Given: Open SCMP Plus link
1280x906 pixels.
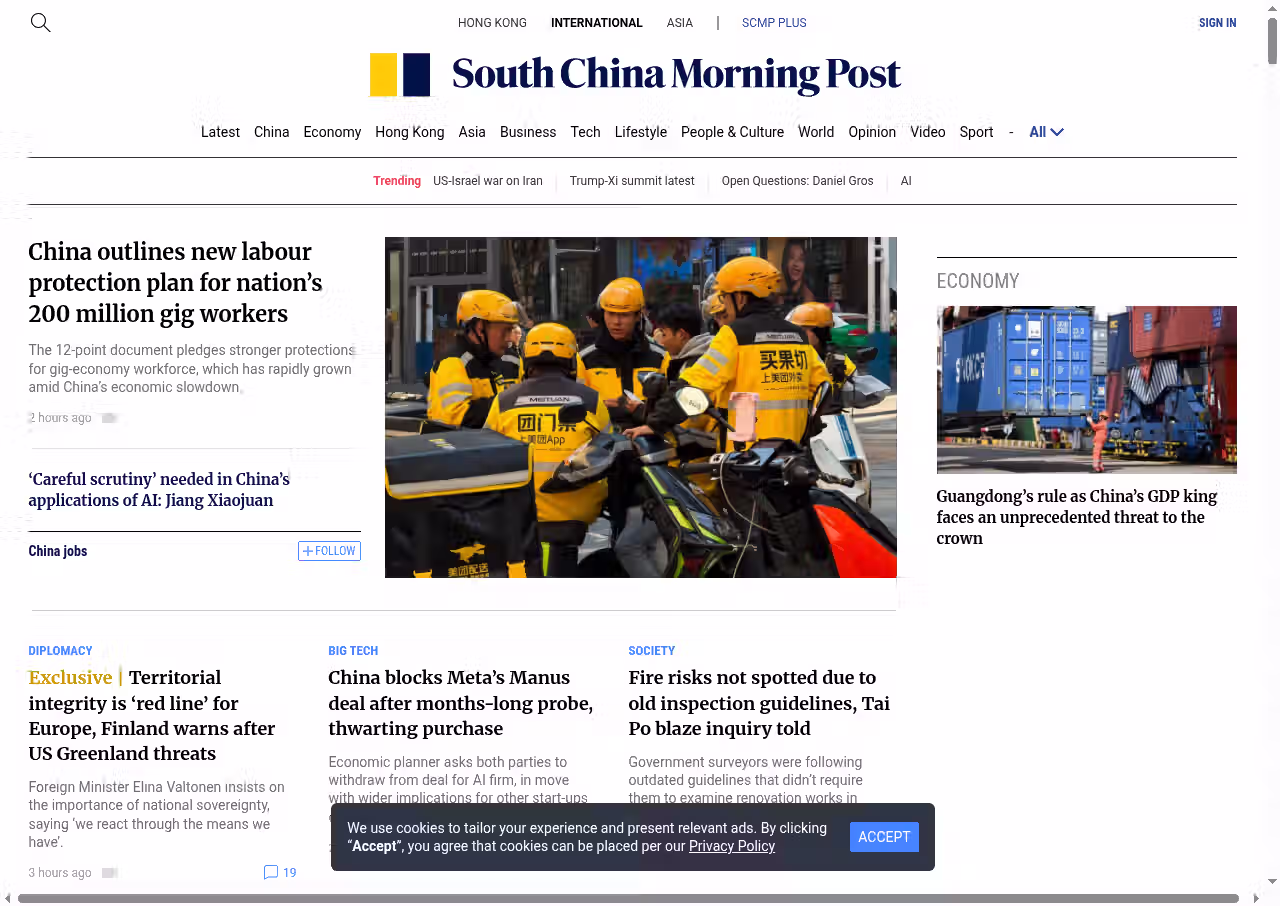Looking at the screenshot, I should [x=773, y=23].
